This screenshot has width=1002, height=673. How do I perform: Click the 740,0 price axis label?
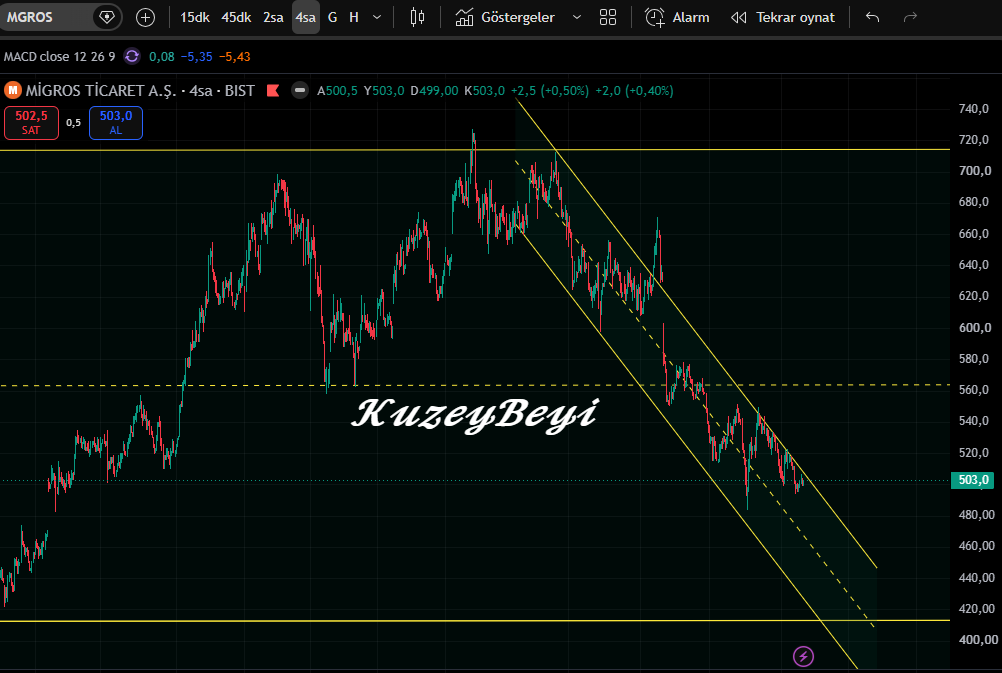[974, 109]
